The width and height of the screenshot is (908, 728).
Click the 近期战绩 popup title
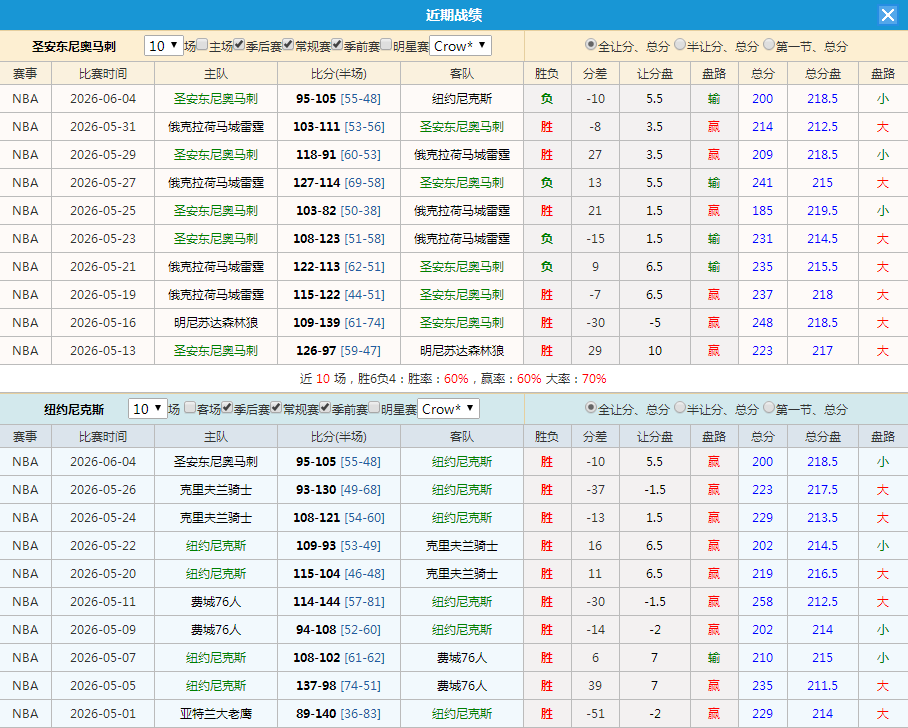[x=454, y=15]
